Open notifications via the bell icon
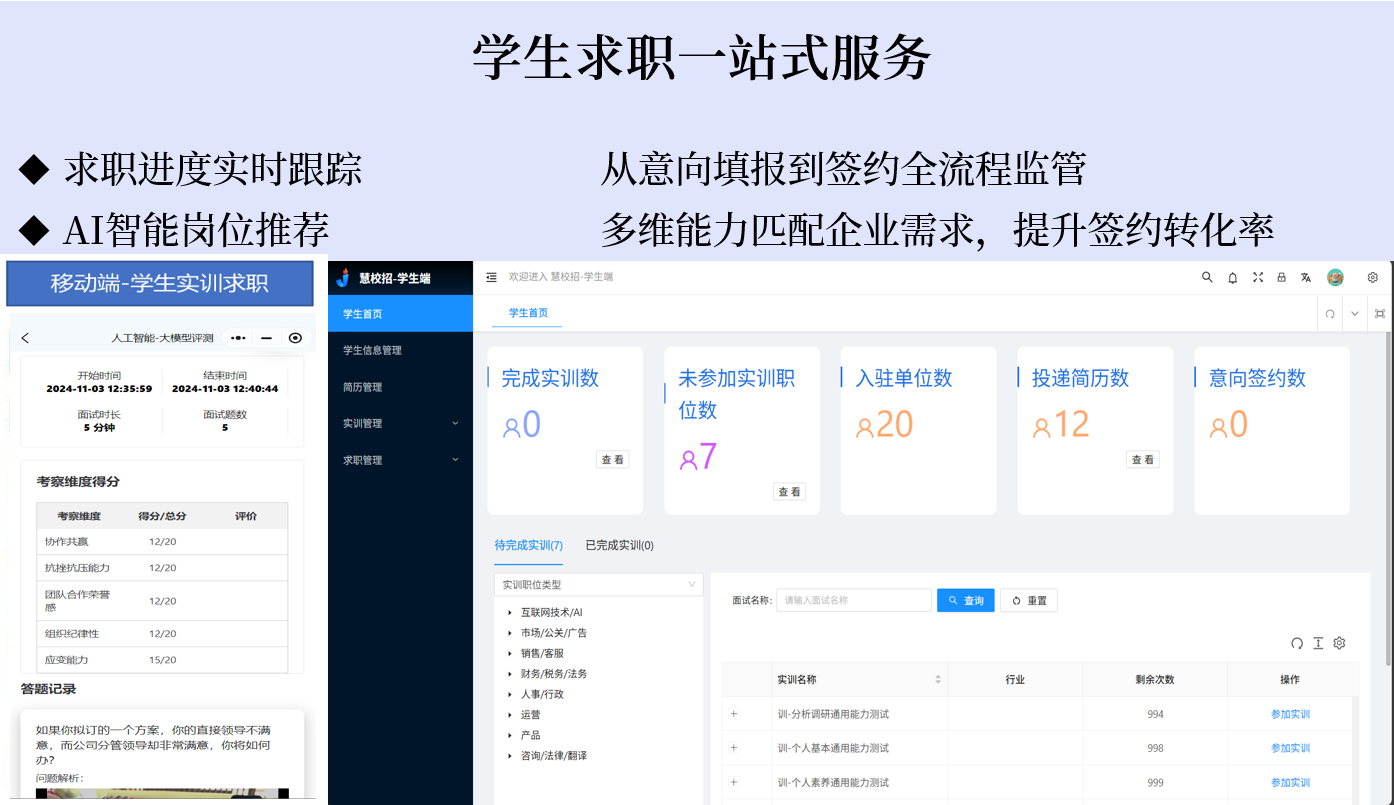1394x805 pixels. 1233,278
